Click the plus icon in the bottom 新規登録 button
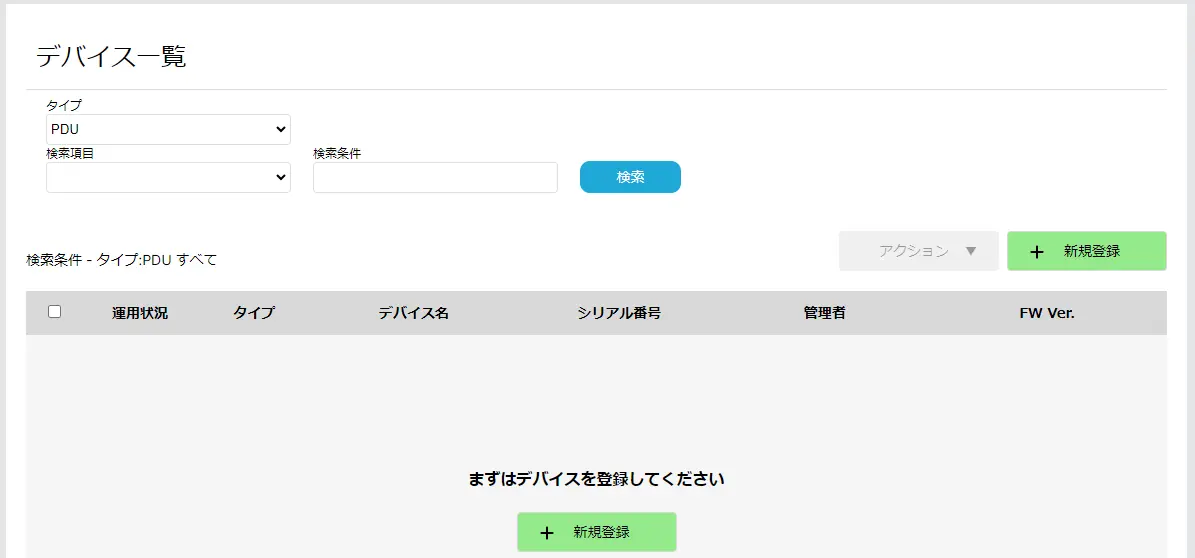This screenshot has width=1195, height=558. (547, 533)
